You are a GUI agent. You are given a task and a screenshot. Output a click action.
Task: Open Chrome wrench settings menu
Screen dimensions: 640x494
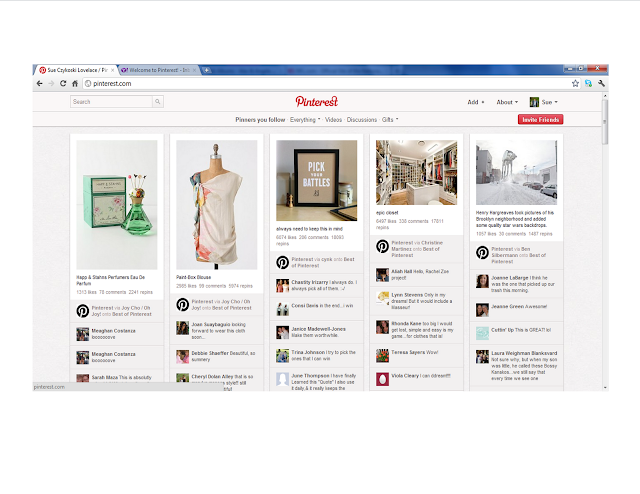coord(601,83)
